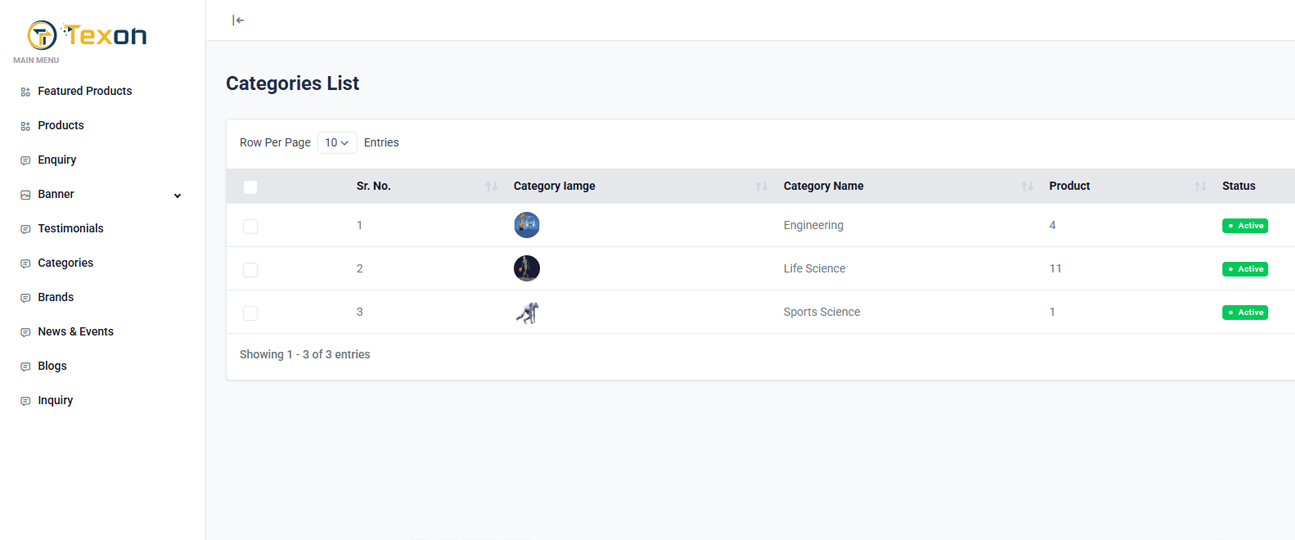
Task: Check the Sports Science row checkbox
Action: pyautogui.click(x=250, y=314)
